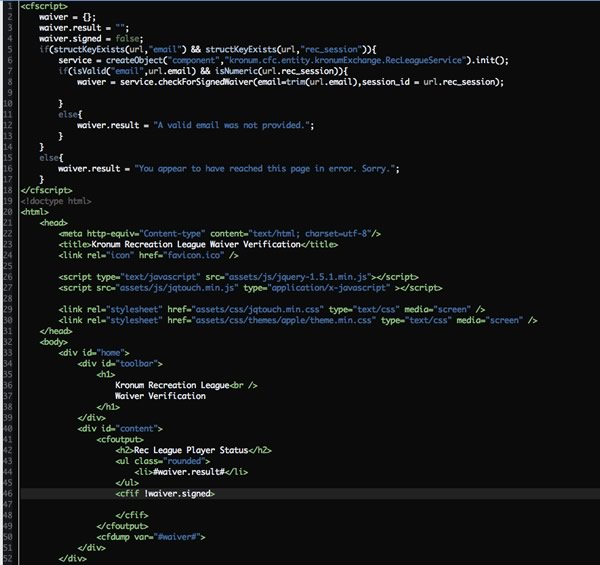Image resolution: width=600 pixels, height=565 pixels.
Task: Click the favicon.ico link tag
Action: (x=148, y=255)
